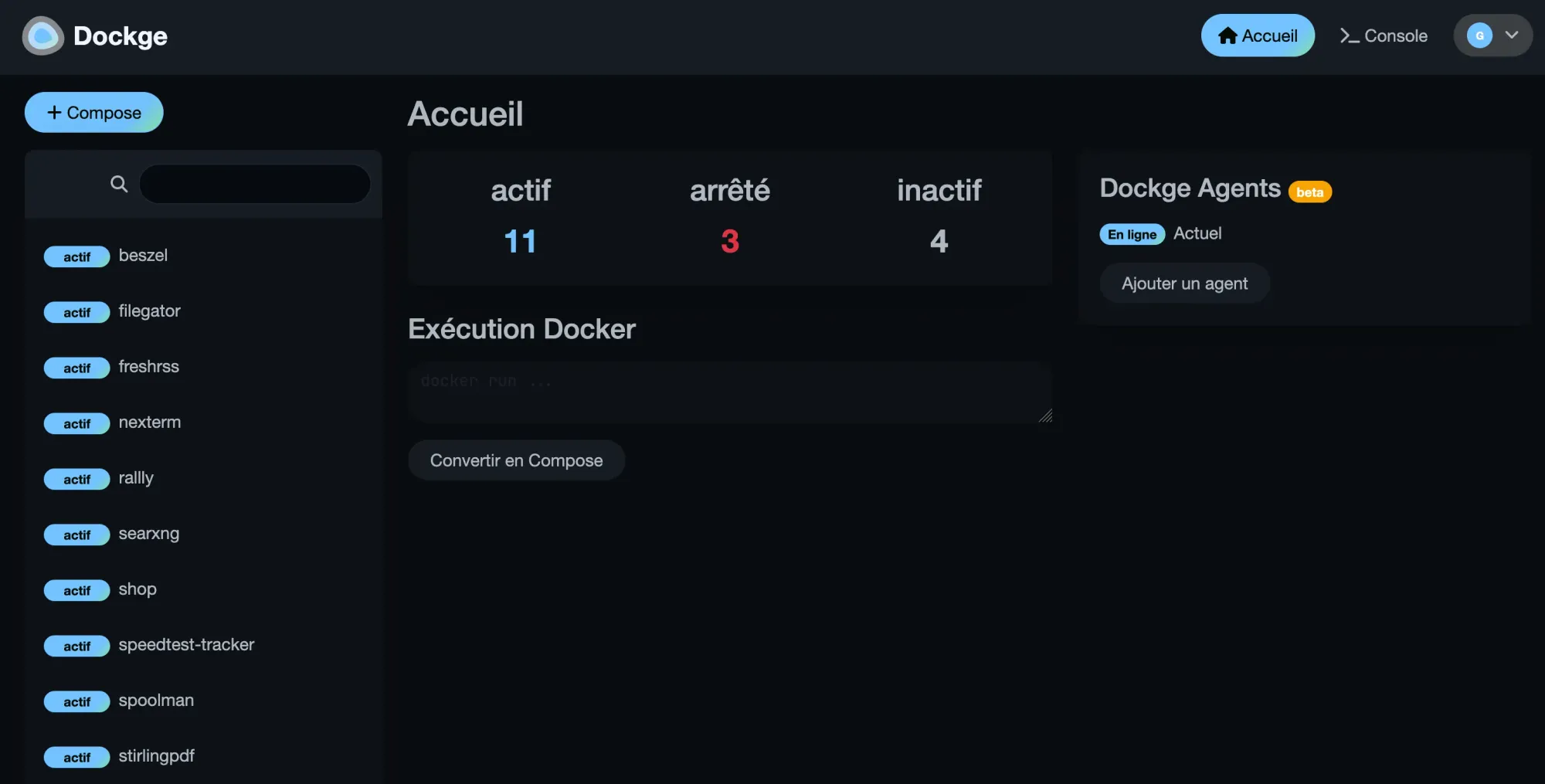
Task: Expand the profile dropdown chevron
Action: 1512,36
